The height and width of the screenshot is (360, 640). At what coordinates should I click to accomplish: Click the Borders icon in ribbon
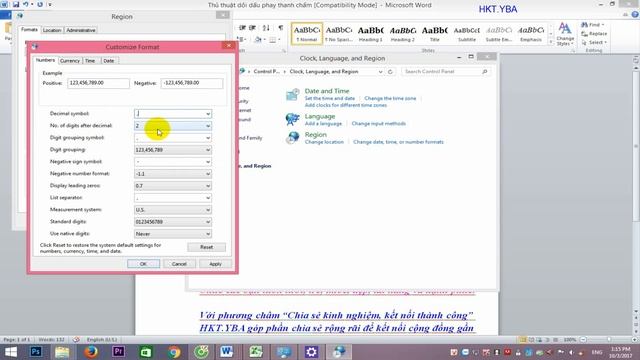[x=273, y=40]
